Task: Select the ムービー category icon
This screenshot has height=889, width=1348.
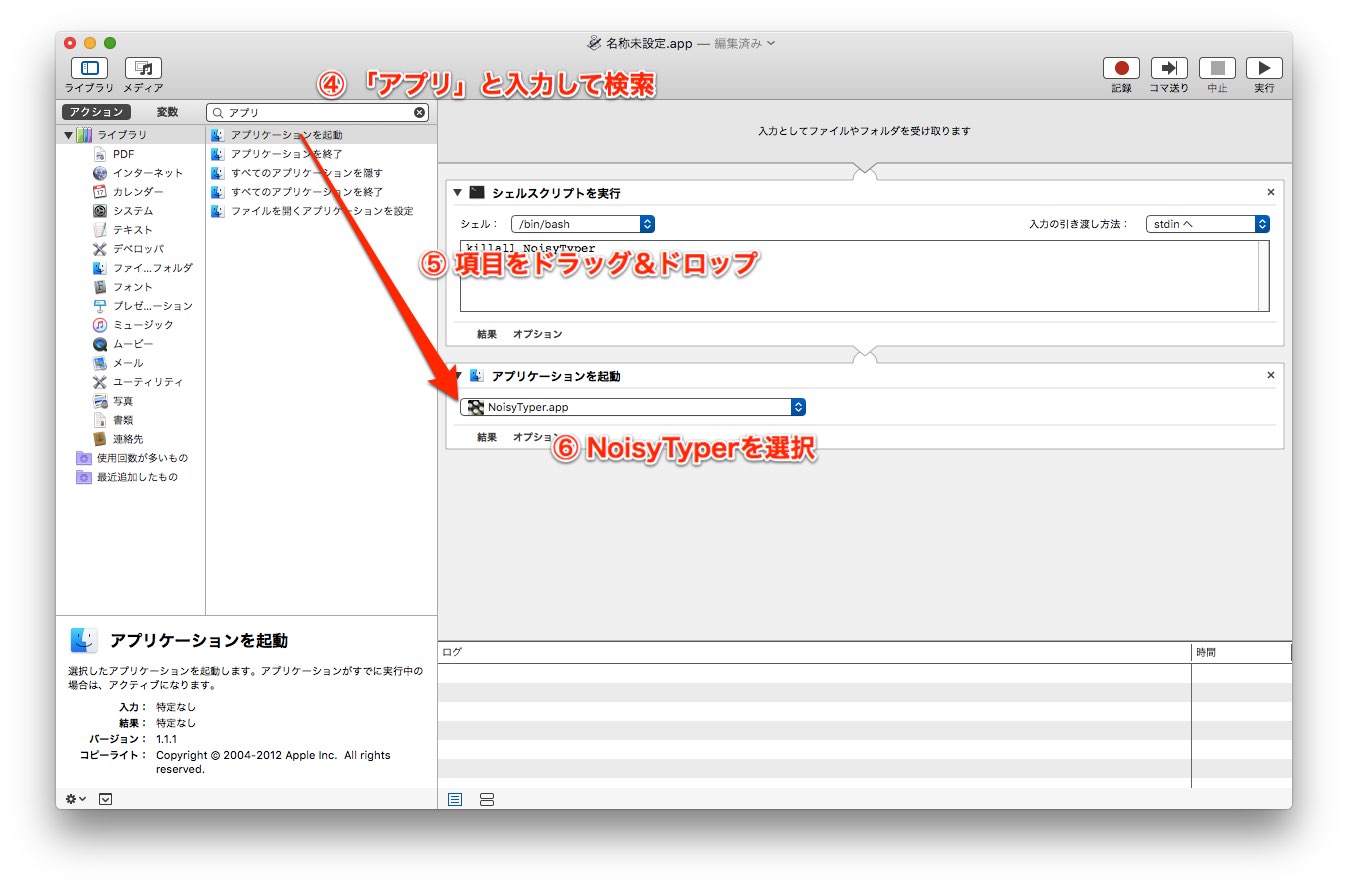Action: click(100, 344)
